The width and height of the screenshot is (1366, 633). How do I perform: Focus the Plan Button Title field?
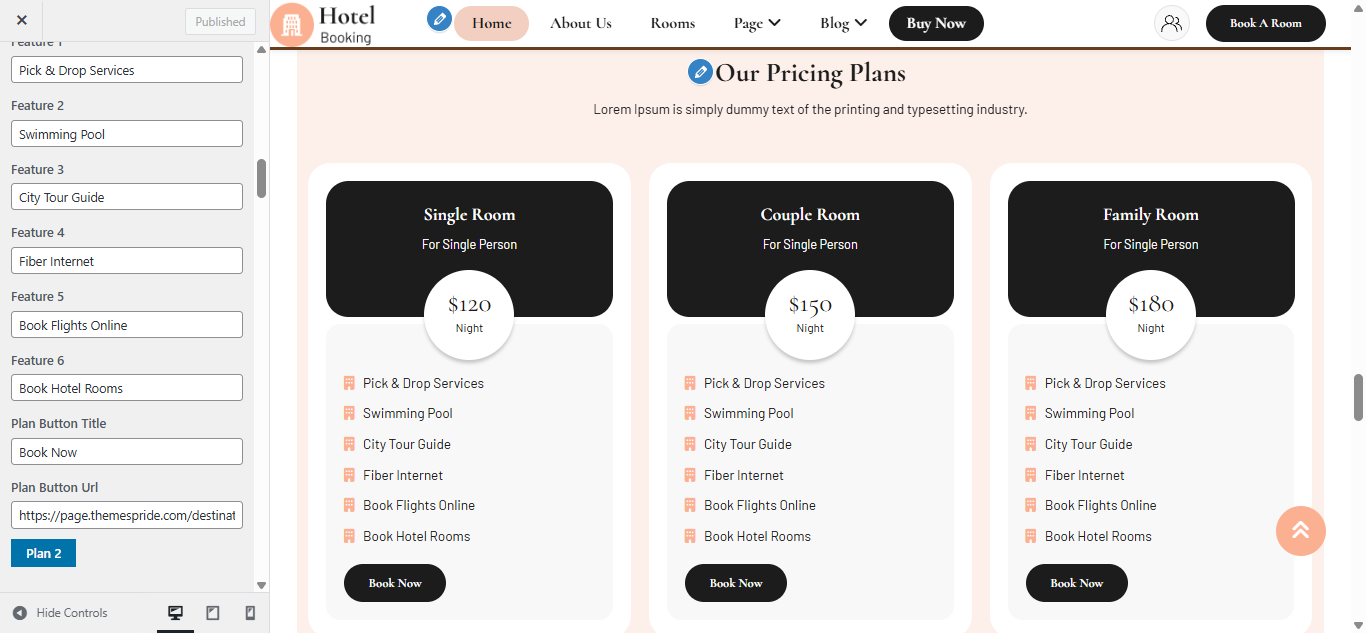pos(127,452)
